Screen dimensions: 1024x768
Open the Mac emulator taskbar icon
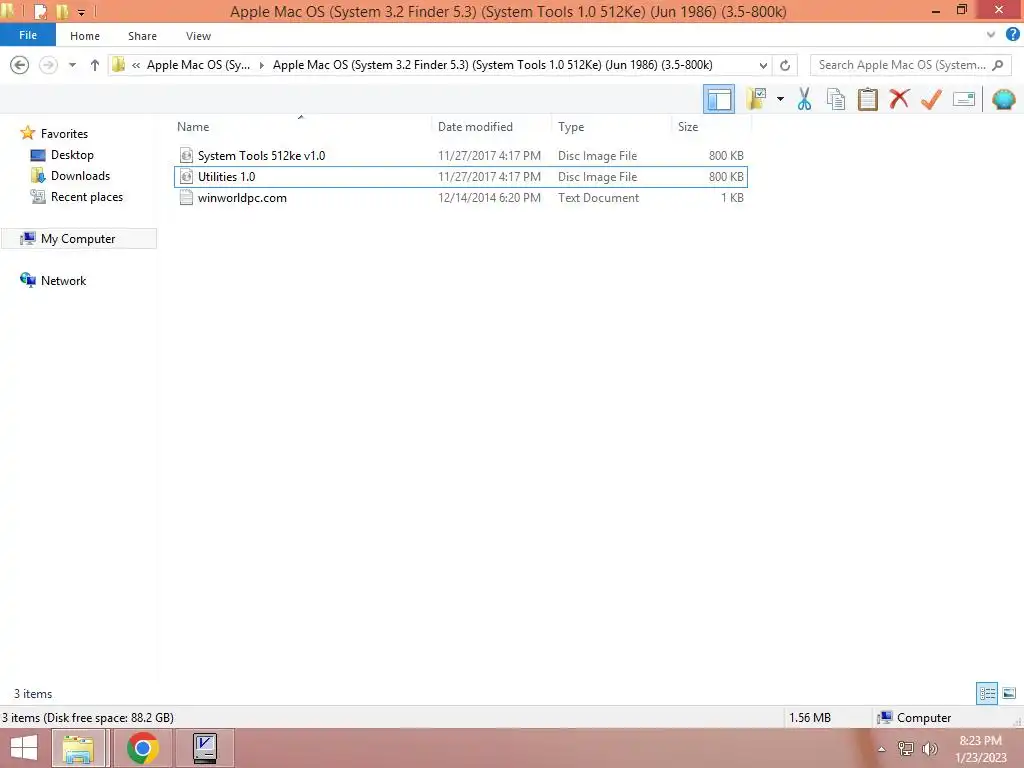204,748
